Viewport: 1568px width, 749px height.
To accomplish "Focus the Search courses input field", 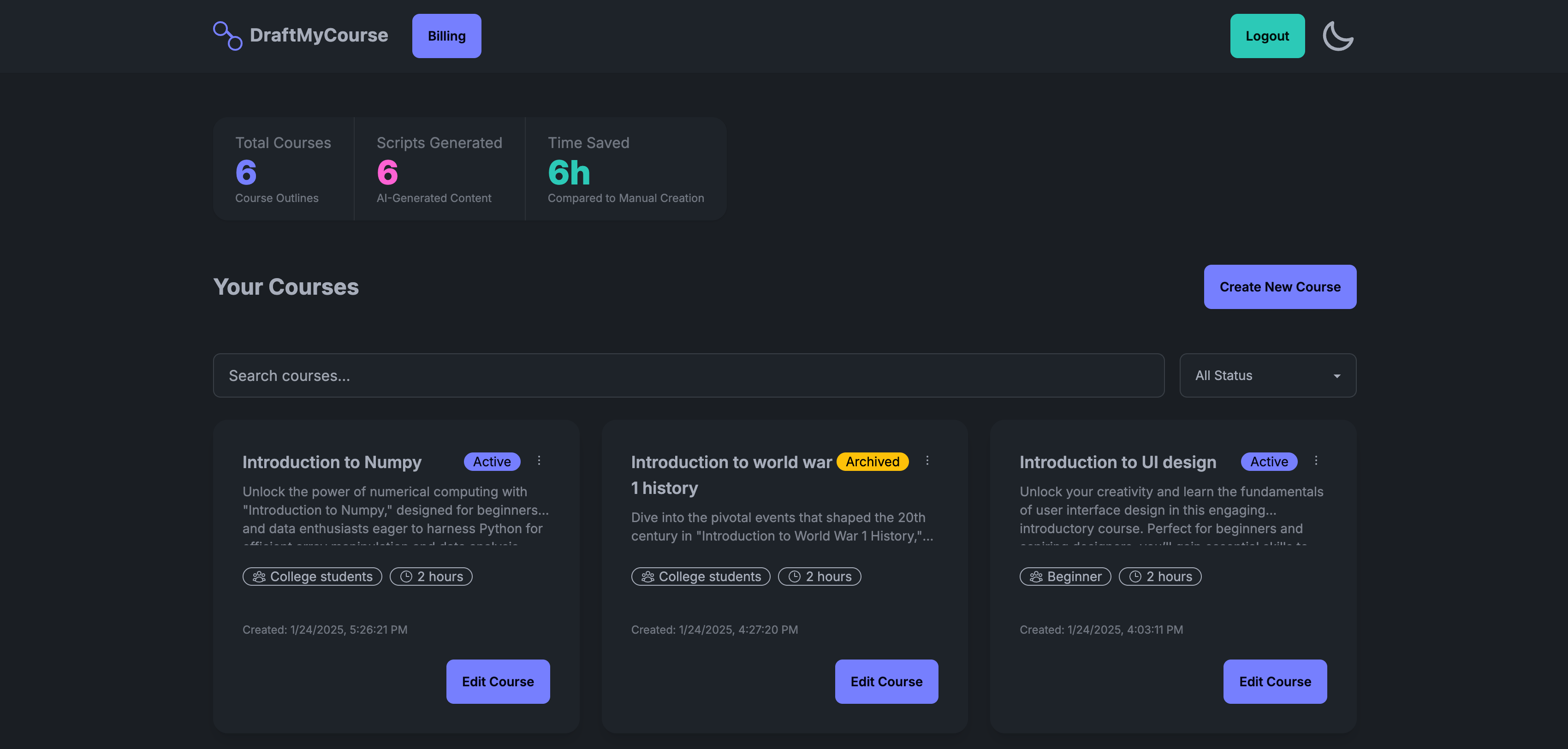I will point(688,376).
